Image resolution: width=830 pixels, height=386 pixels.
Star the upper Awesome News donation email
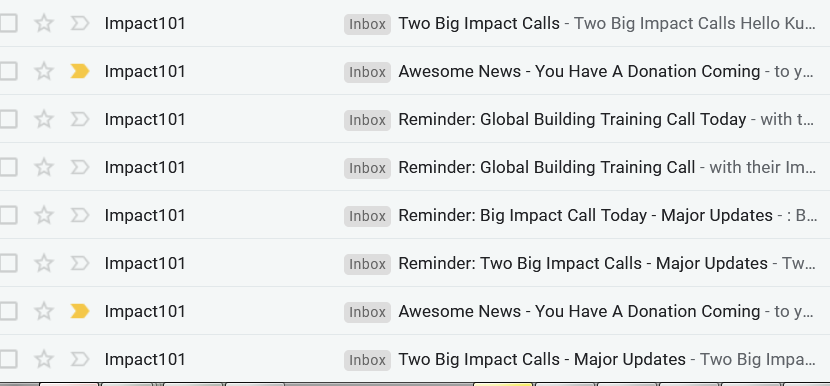[44, 71]
